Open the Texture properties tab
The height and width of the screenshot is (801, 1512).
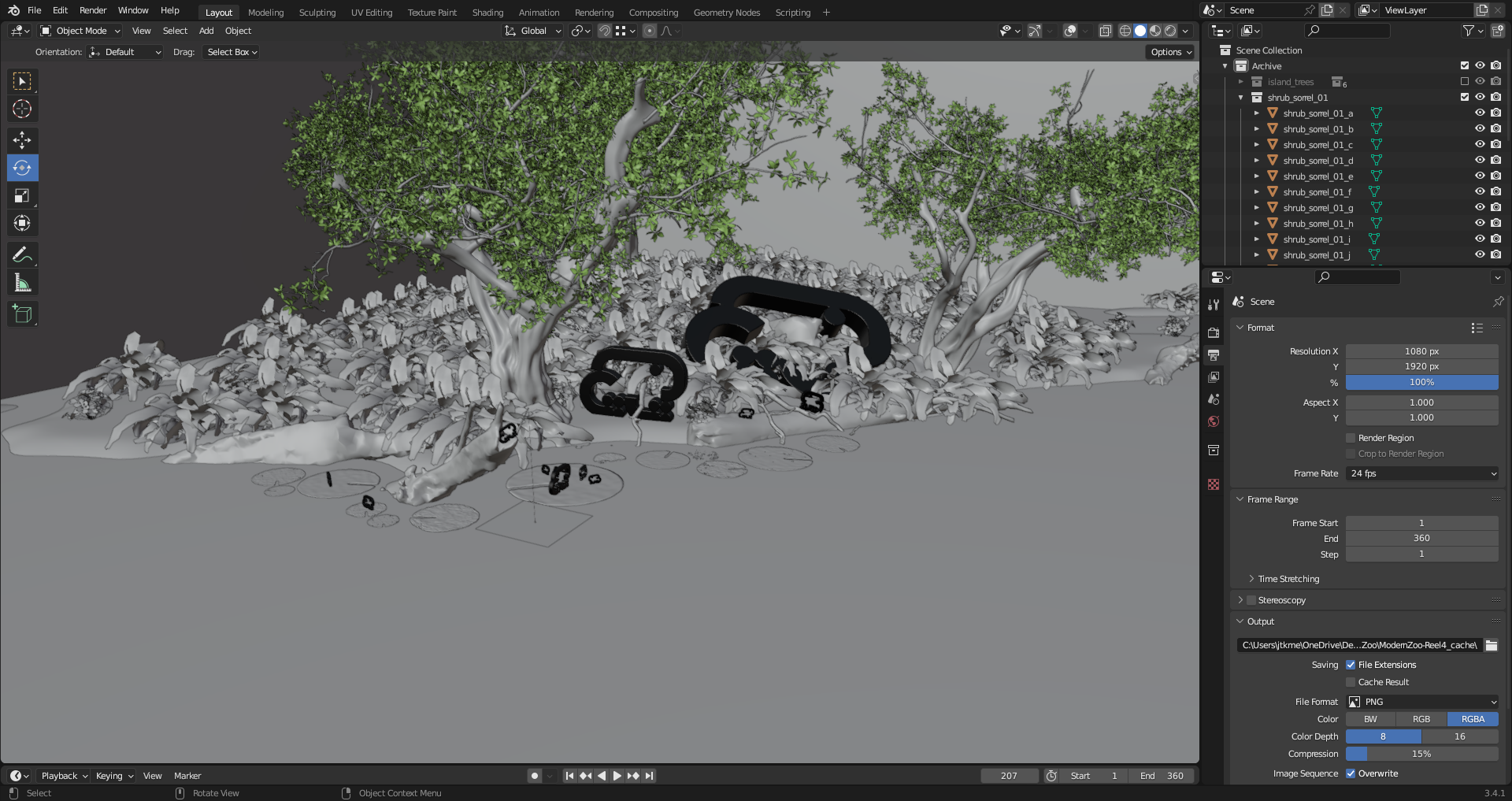point(1214,484)
